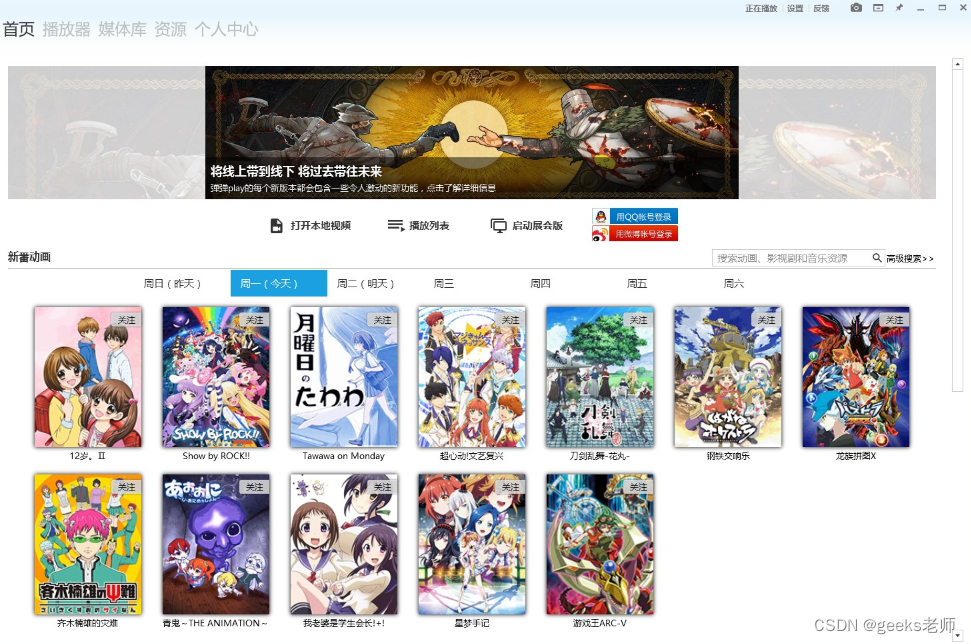This screenshot has height=644, width=971.
Task: Open 高级搜索>> link
Action: (x=910, y=258)
